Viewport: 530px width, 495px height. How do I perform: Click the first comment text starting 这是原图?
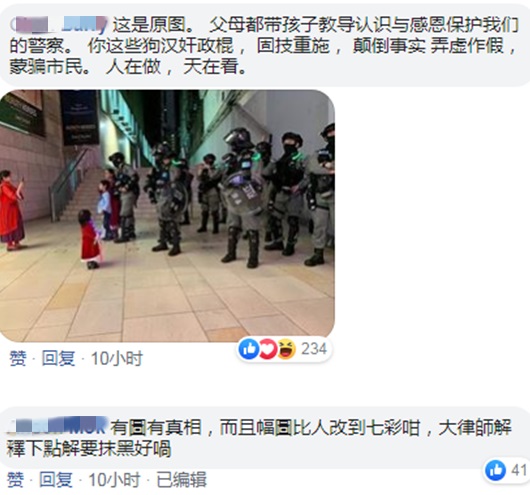(x=264, y=45)
